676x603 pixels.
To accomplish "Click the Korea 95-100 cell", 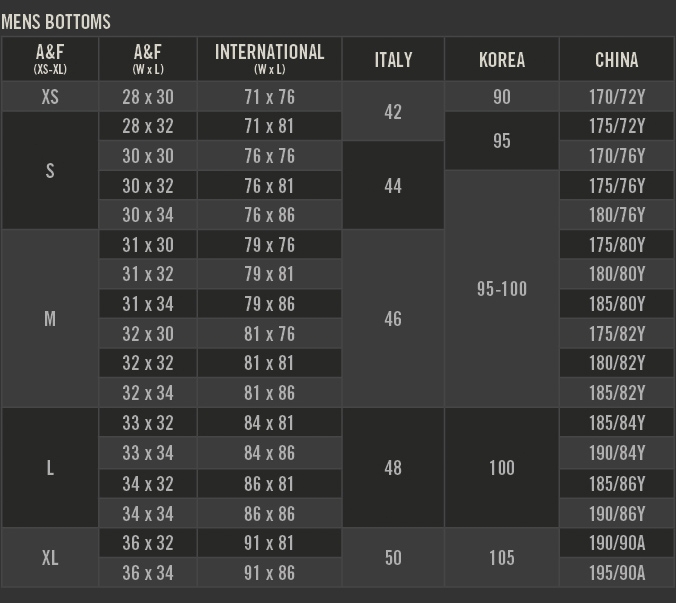I will pyautogui.click(x=501, y=289).
